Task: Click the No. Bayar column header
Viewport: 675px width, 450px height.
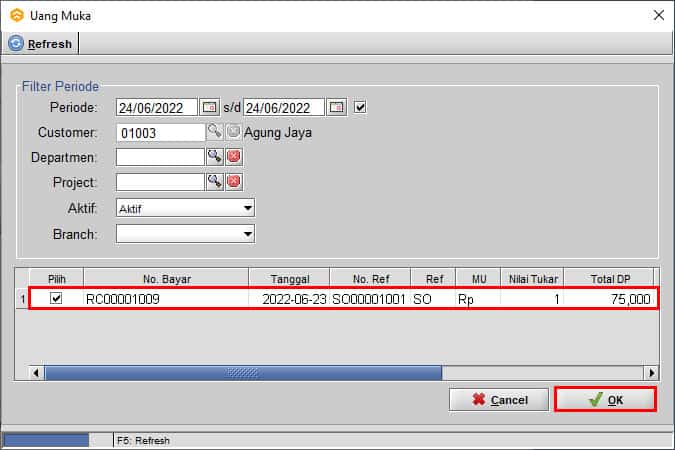Action: click(x=164, y=278)
